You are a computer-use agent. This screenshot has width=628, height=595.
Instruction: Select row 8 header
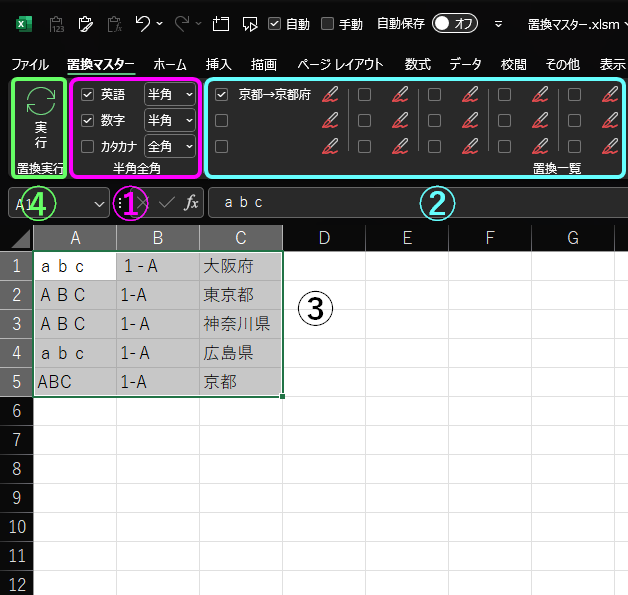pyautogui.click(x=16, y=468)
